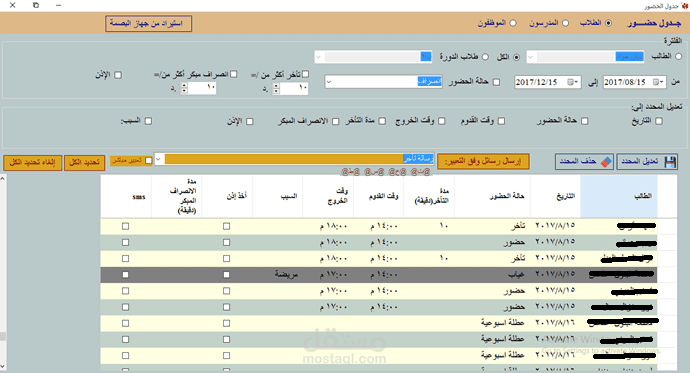
Task: Sort by the التاريخ column header
Action: 555,196
